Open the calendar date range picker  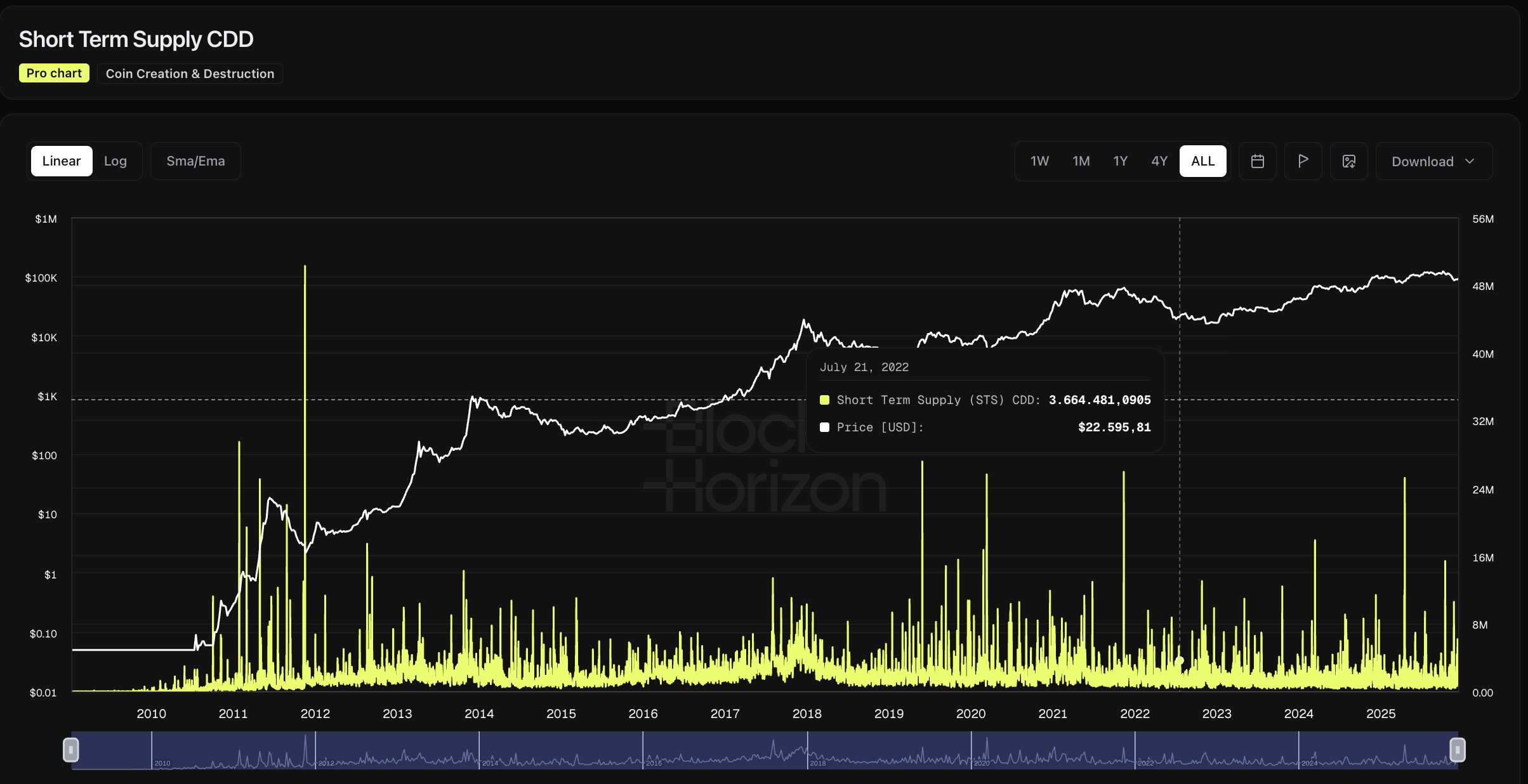1257,161
